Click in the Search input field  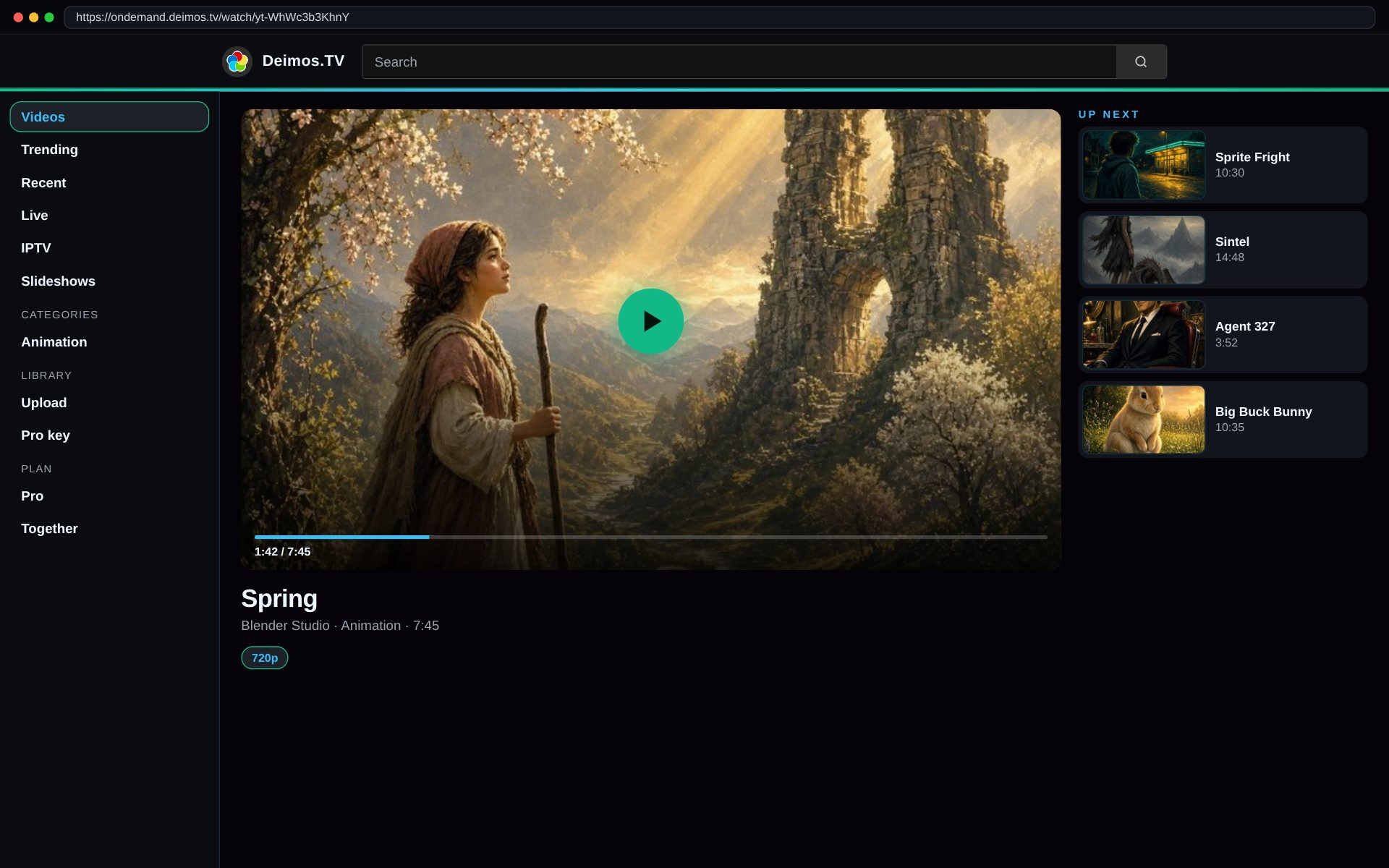click(x=739, y=61)
